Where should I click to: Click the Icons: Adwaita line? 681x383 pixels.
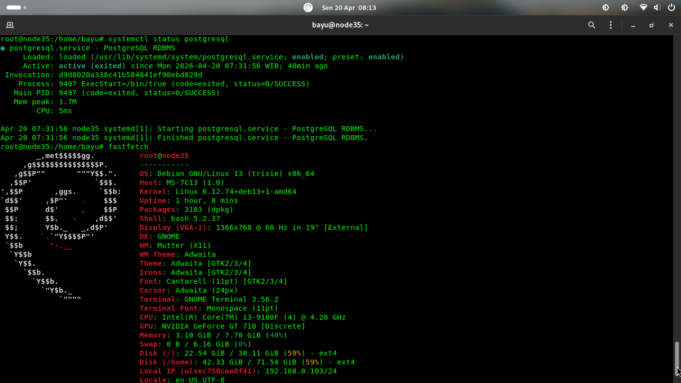coord(195,273)
